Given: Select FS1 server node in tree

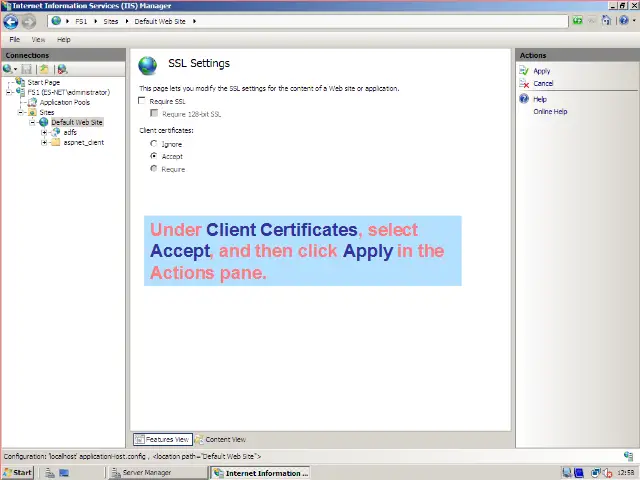Looking at the screenshot, I should coord(69,92).
